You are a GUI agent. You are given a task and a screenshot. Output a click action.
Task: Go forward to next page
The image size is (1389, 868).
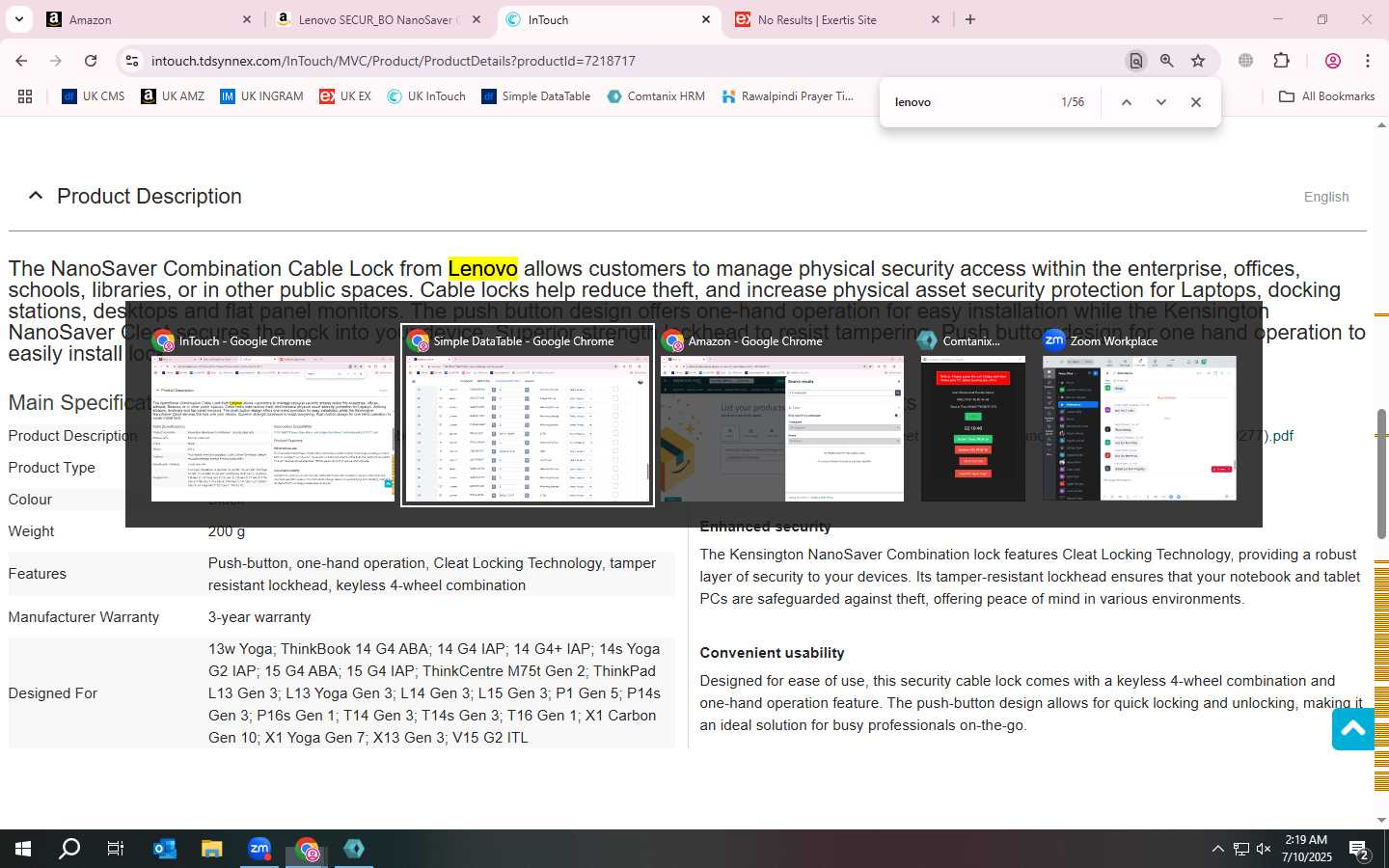click(56, 61)
